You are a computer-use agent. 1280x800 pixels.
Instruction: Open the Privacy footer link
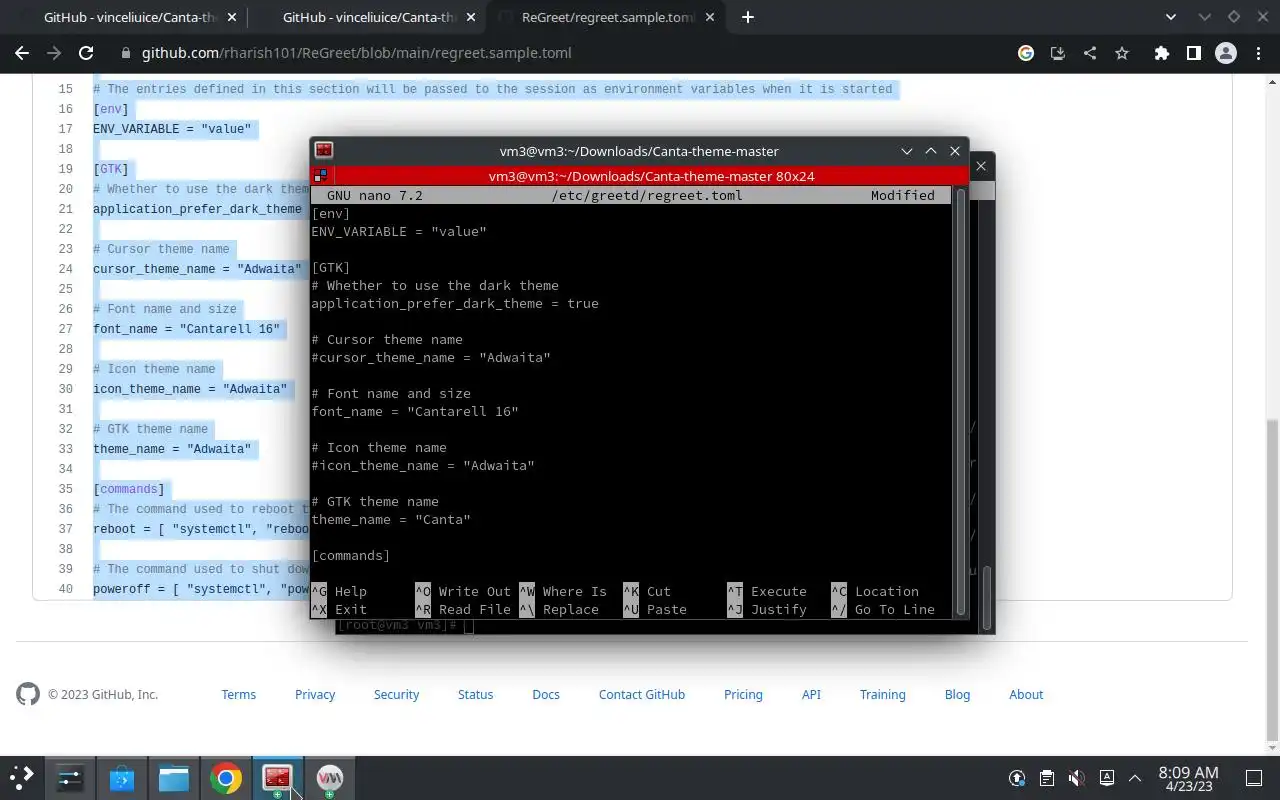[315, 694]
